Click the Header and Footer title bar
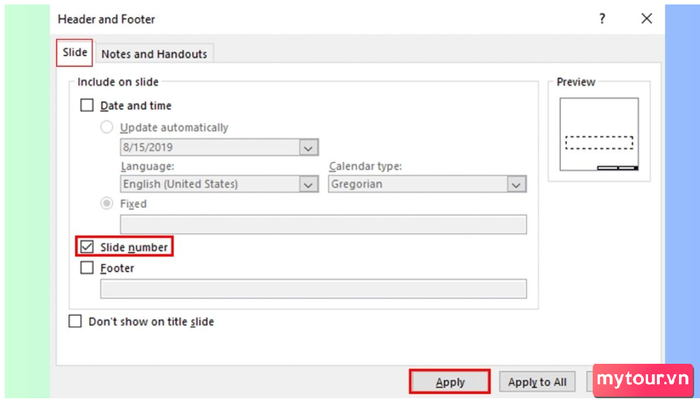The image size is (700, 405). [x=300, y=19]
